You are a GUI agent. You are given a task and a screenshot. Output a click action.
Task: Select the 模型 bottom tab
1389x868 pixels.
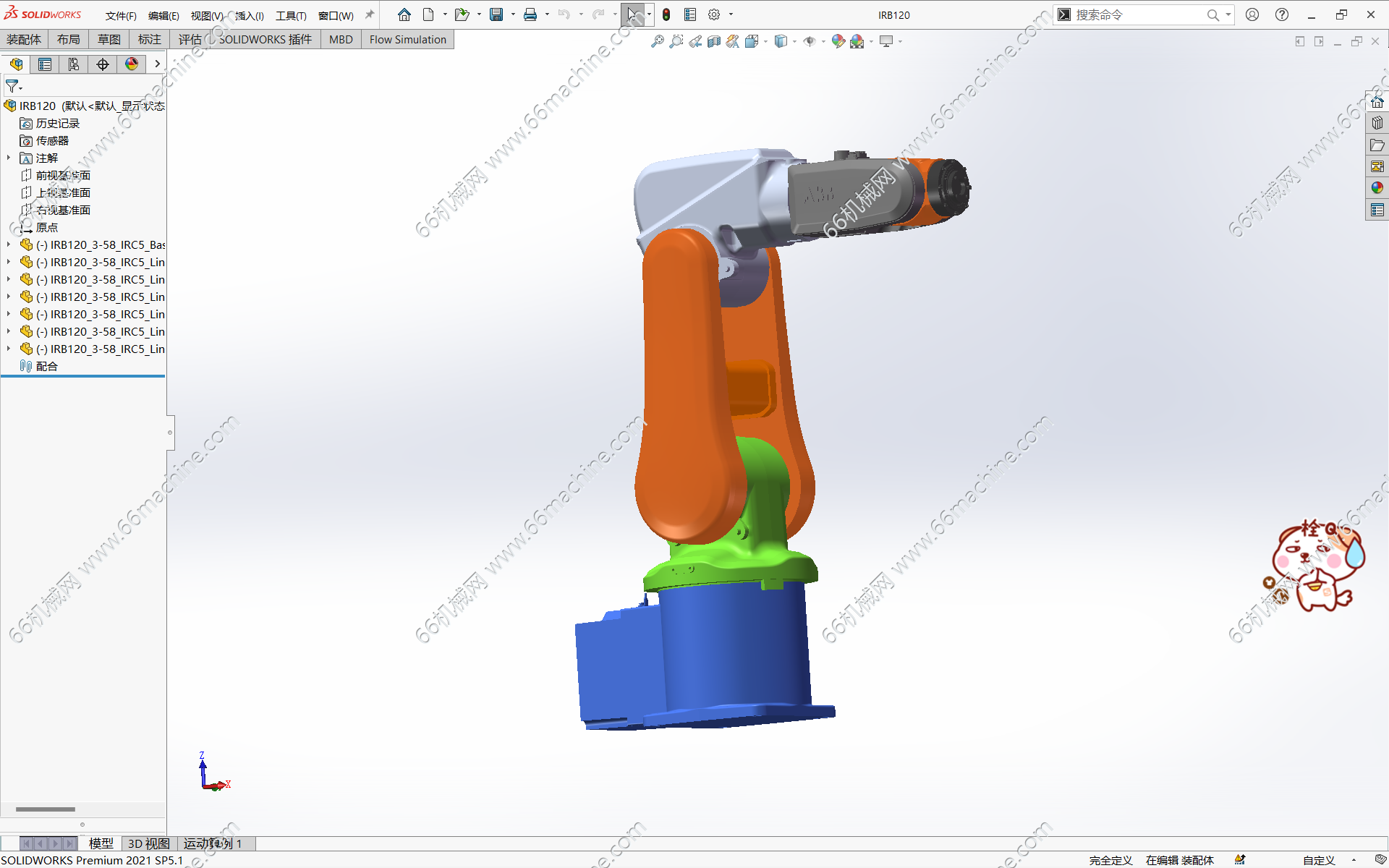click(101, 843)
